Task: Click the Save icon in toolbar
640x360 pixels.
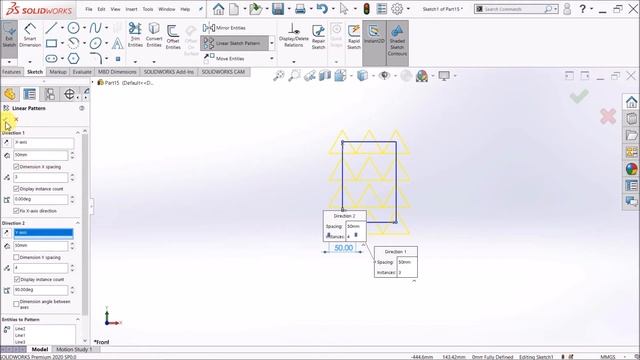Action: point(278,9)
